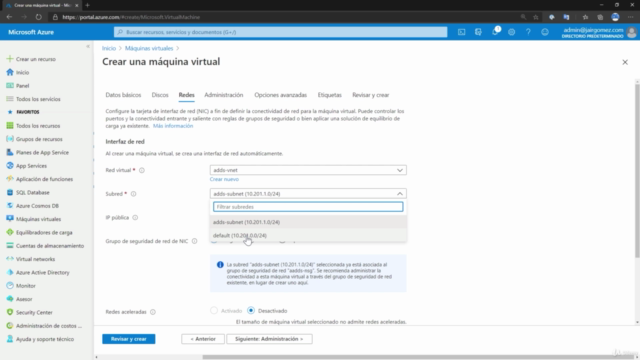Click App Services globe icon
Viewport: 640px width, 360px height.
point(10,166)
